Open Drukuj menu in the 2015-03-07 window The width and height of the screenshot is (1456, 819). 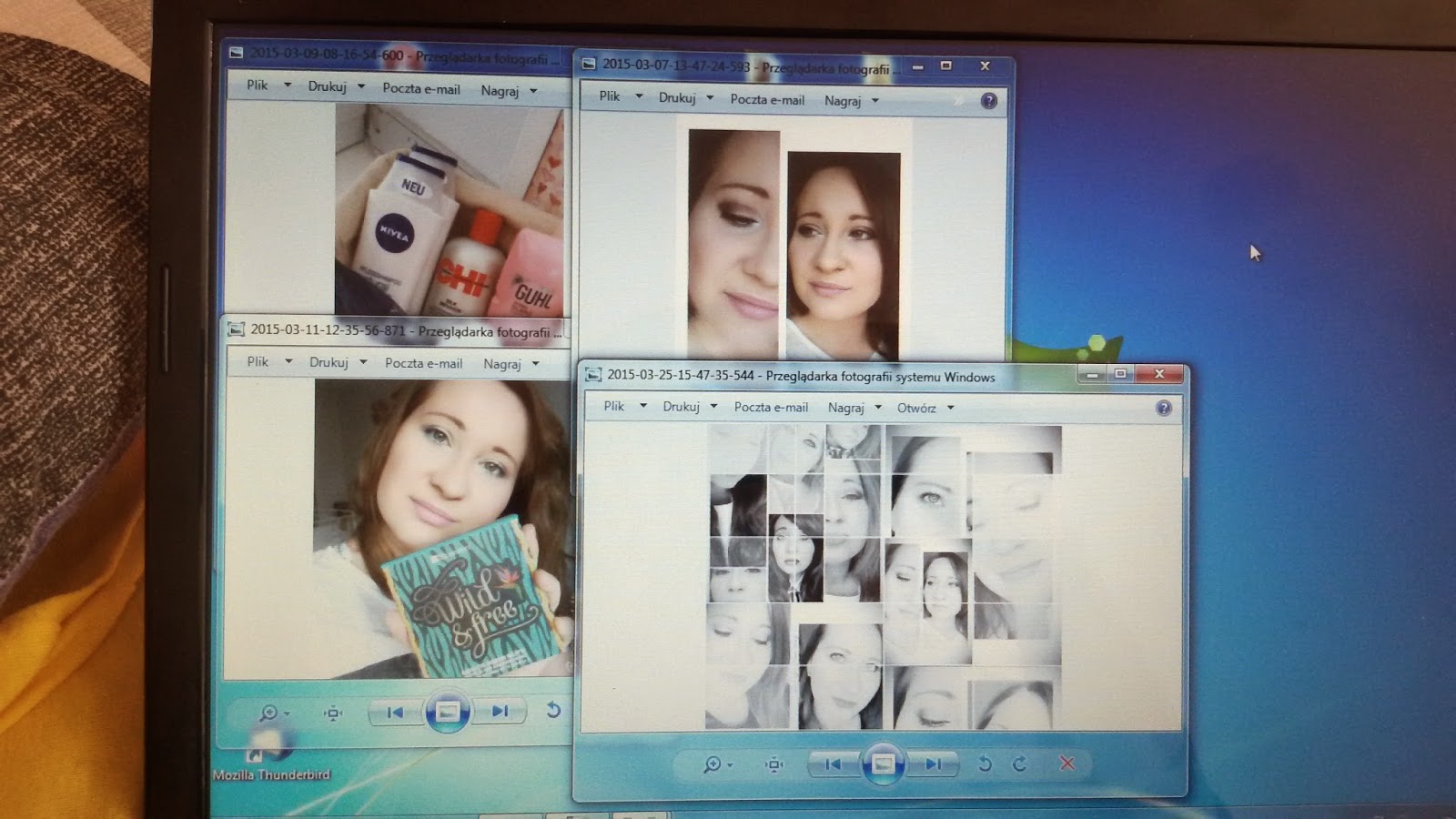[x=677, y=97]
